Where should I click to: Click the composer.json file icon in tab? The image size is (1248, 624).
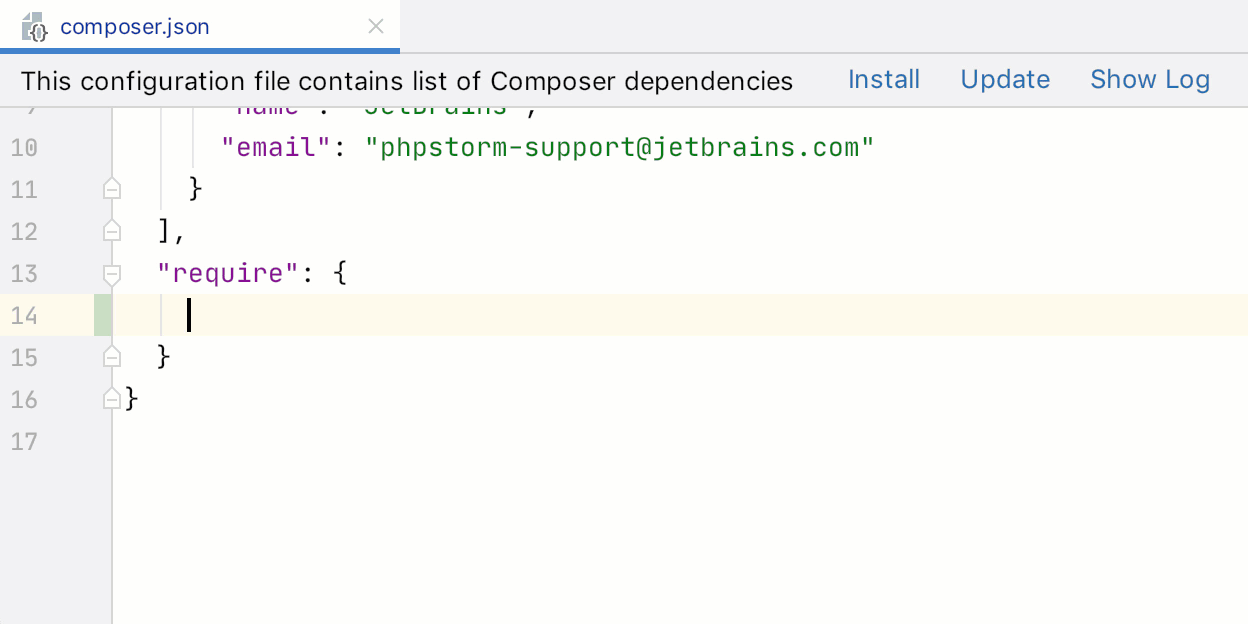click(35, 27)
